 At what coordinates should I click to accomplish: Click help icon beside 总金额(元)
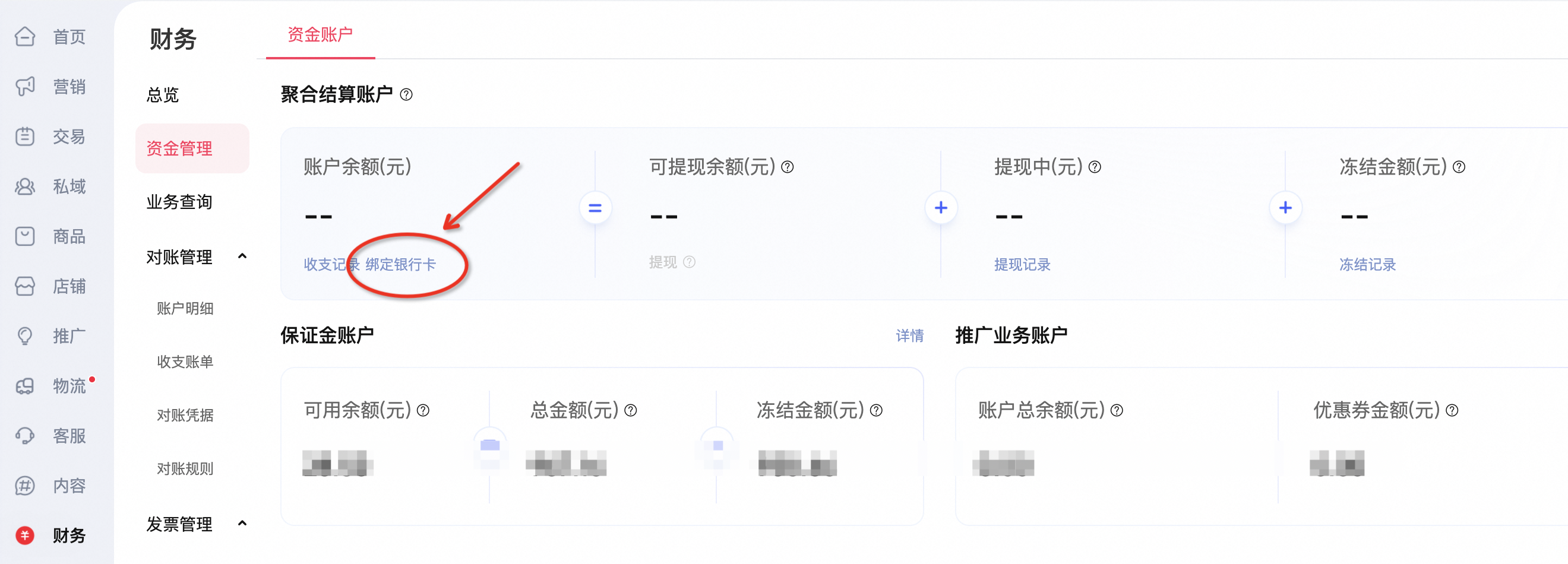tap(631, 411)
